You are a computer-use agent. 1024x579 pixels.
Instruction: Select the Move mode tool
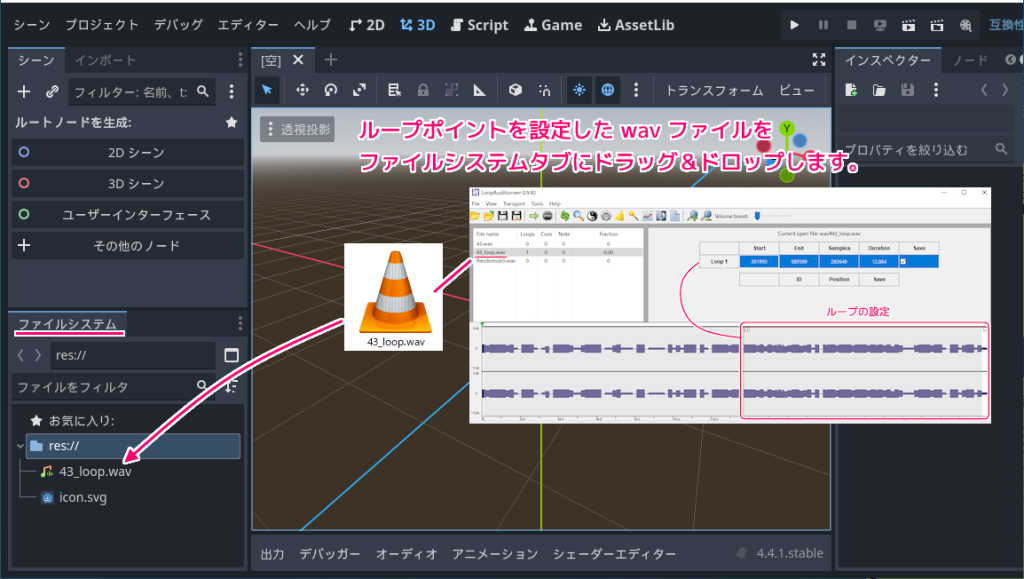click(301, 90)
